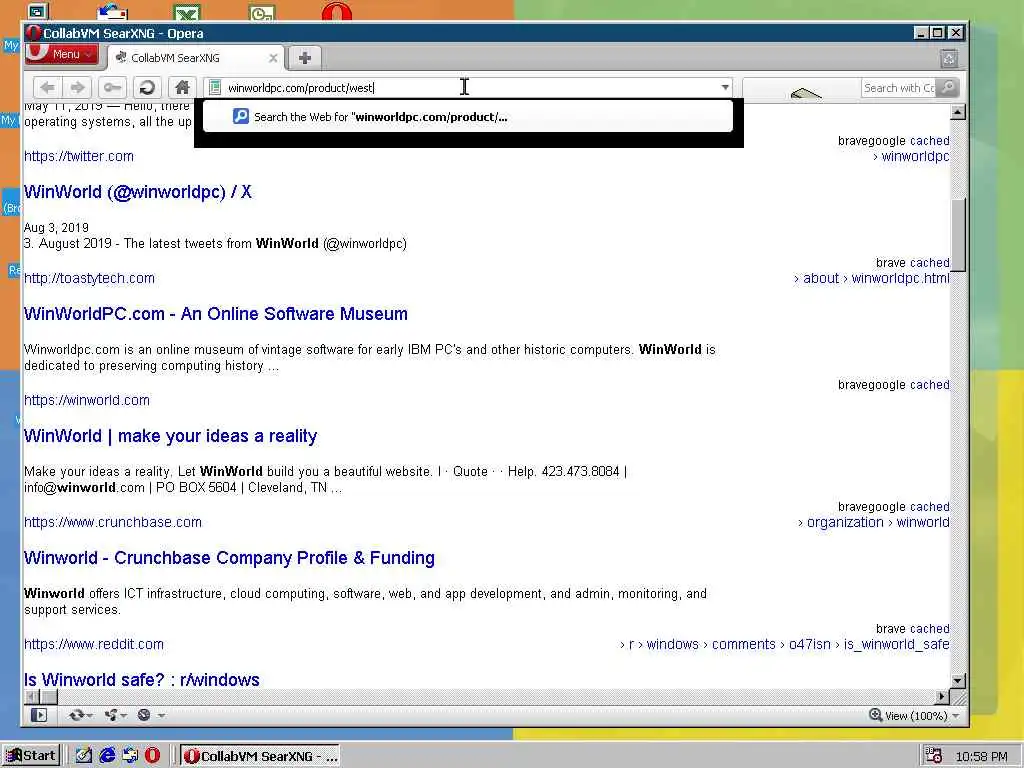Click the search magnifier icon in search field
This screenshot has height=768, width=1024.
click(x=948, y=87)
